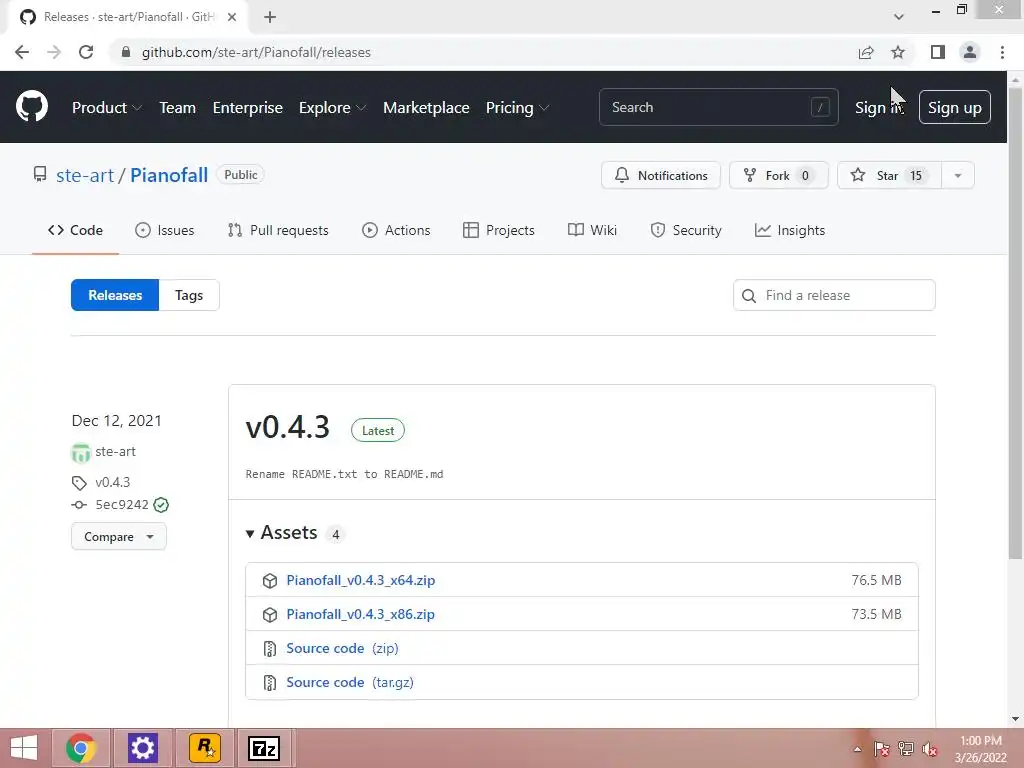Viewport: 1024px width, 768px height.
Task: Close the Releases GitHub tab
Action: (232, 17)
